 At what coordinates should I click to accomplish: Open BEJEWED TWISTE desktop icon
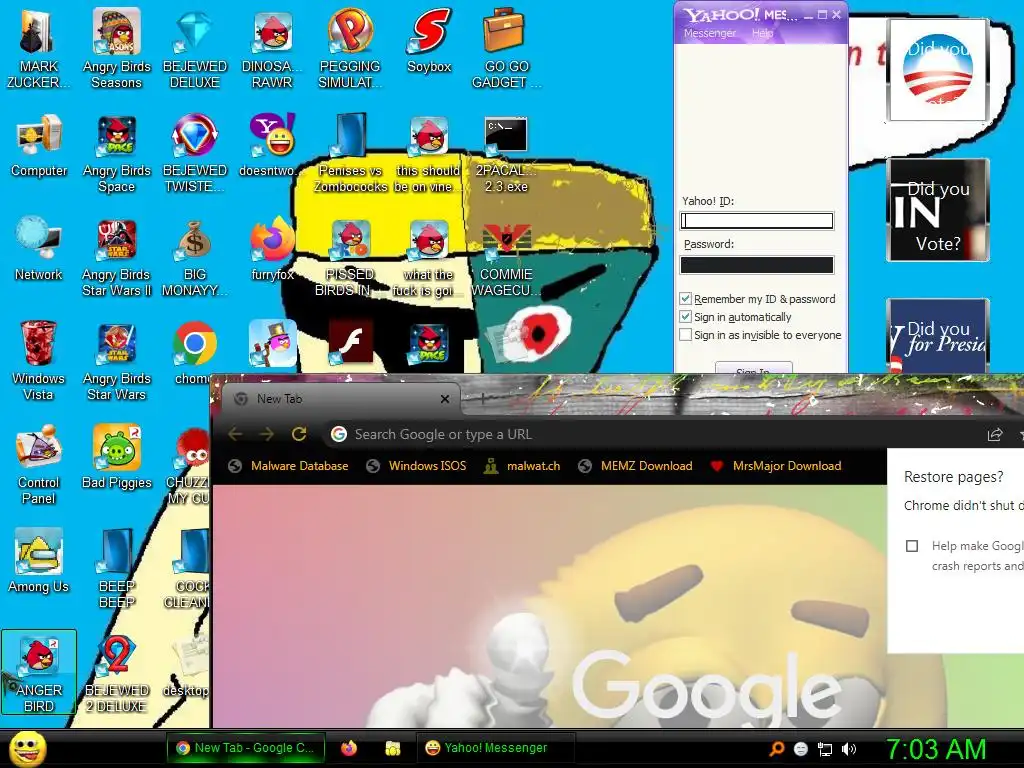pyautogui.click(x=195, y=153)
